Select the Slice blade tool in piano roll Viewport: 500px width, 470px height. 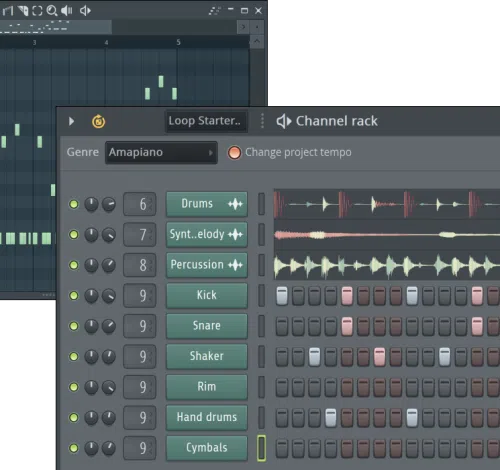pyautogui.click(x=23, y=11)
